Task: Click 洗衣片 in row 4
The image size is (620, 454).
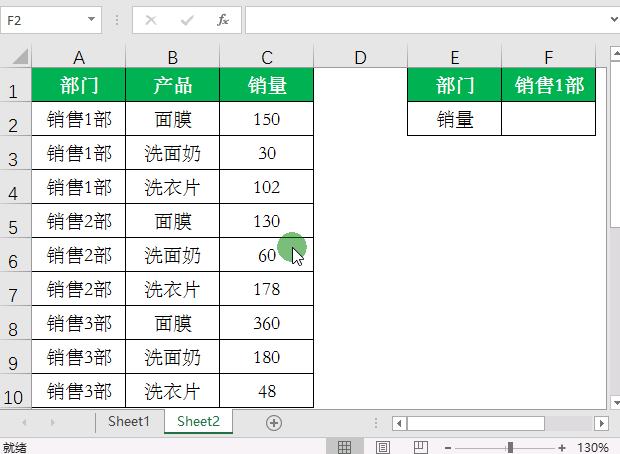Action: (x=172, y=187)
